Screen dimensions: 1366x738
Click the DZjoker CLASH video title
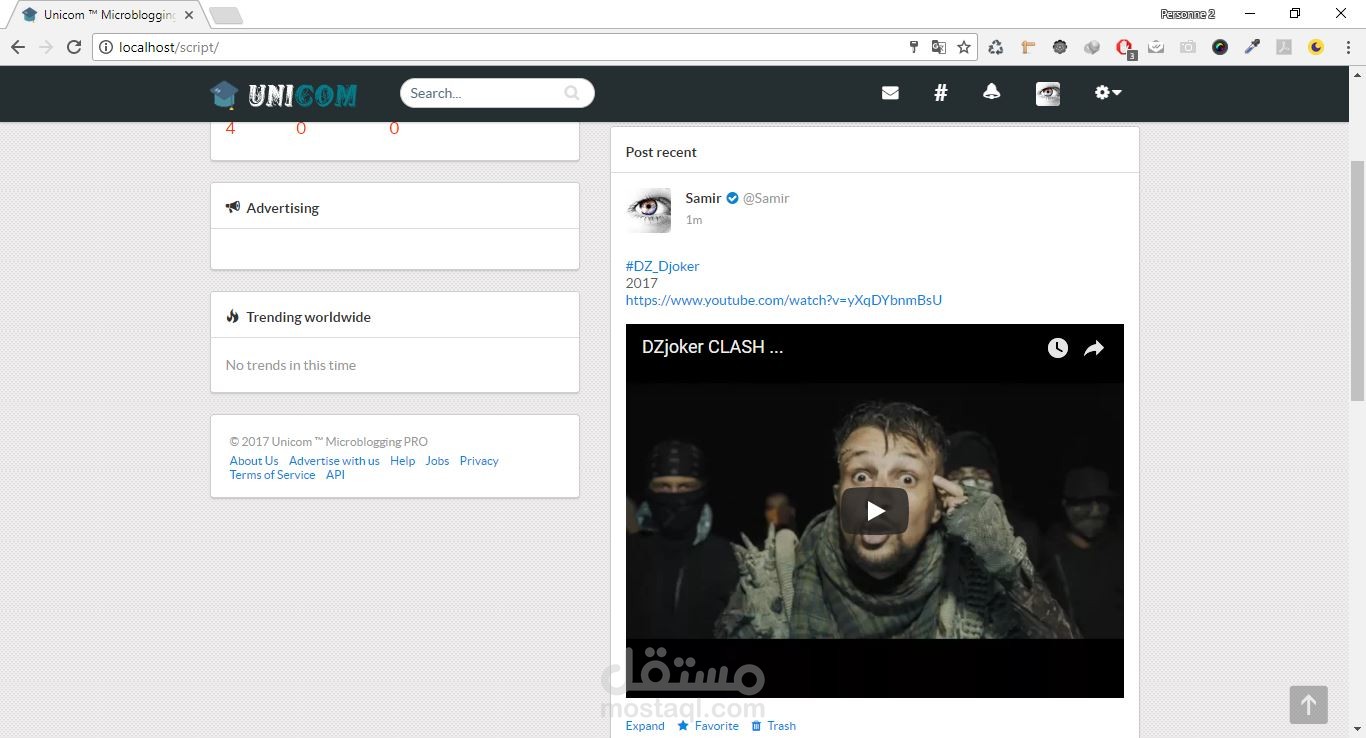tap(712, 347)
